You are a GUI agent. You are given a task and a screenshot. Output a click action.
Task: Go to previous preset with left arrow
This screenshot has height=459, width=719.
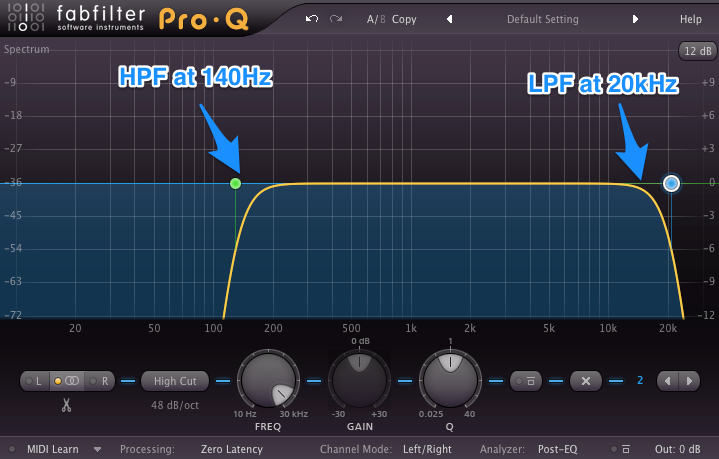[449, 19]
